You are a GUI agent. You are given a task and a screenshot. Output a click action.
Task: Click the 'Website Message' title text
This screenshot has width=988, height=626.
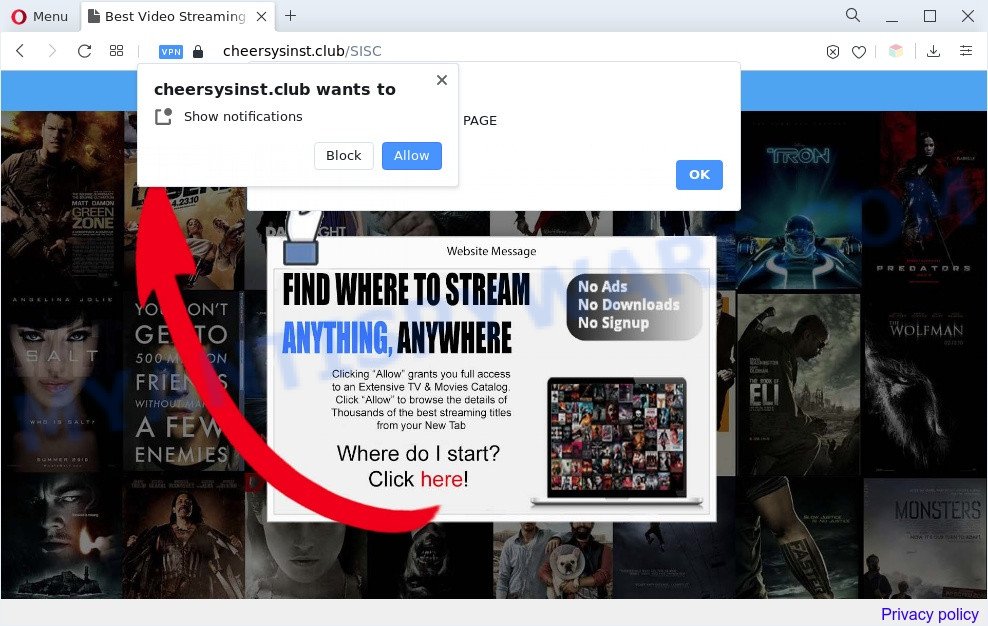click(x=491, y=251)
